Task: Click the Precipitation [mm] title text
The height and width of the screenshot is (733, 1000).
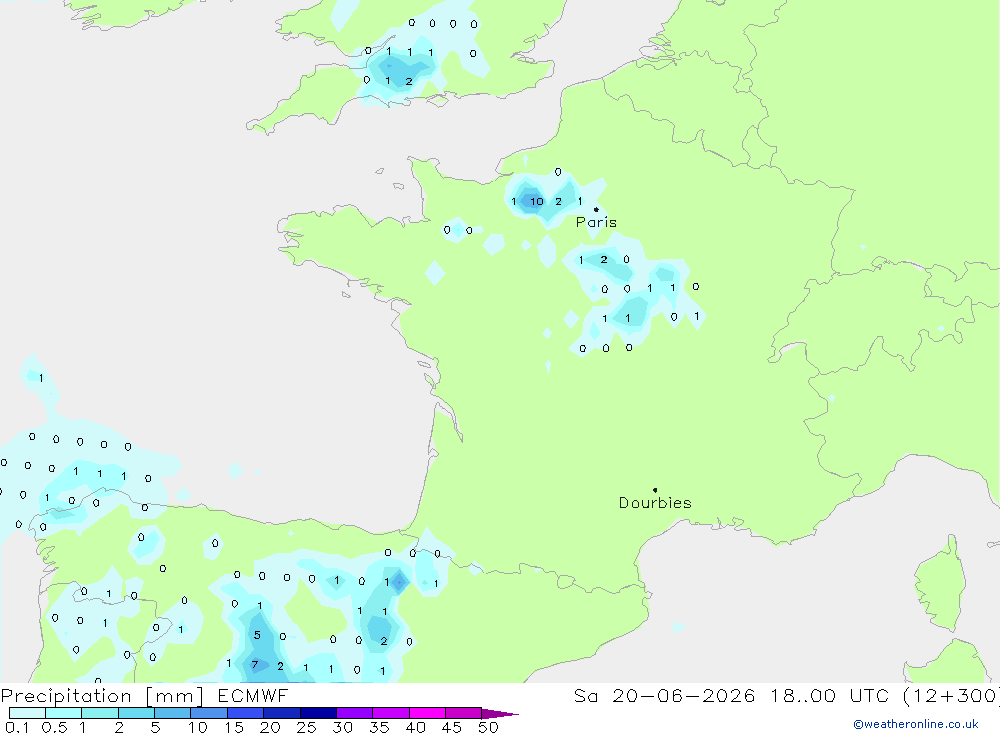Action: coord(102,696)
